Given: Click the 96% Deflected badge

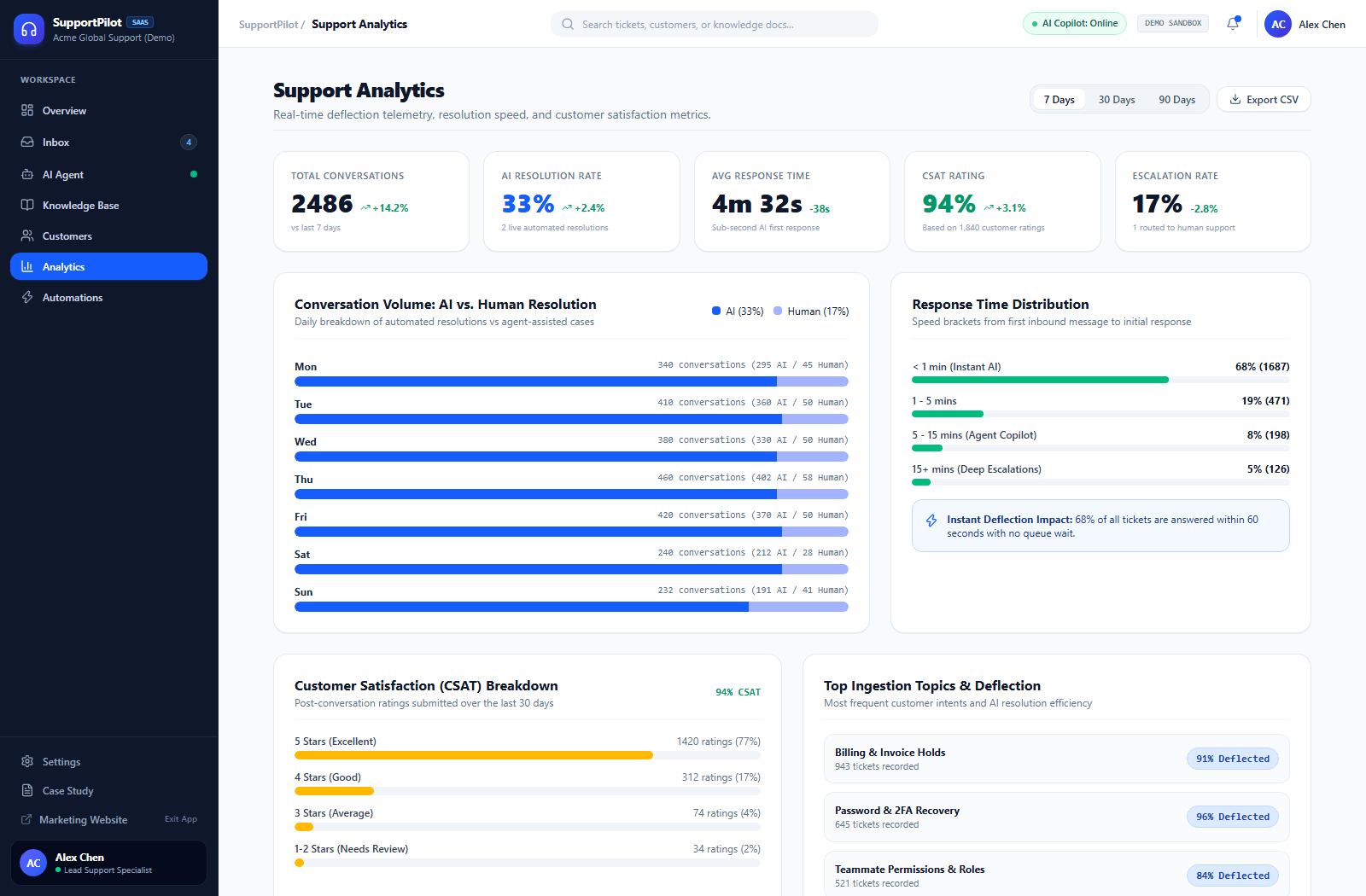Looking at the screenshot, I should [x=1233, y=817].
